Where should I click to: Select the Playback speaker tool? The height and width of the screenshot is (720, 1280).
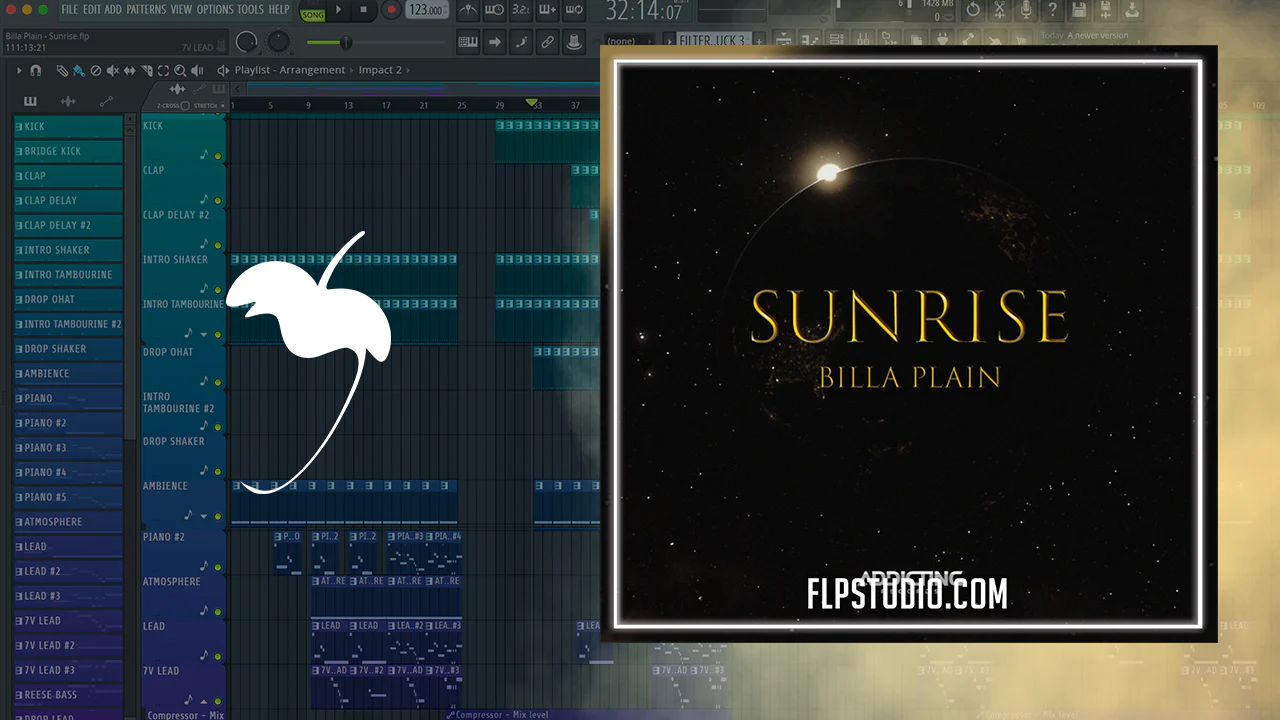[197, 71]
